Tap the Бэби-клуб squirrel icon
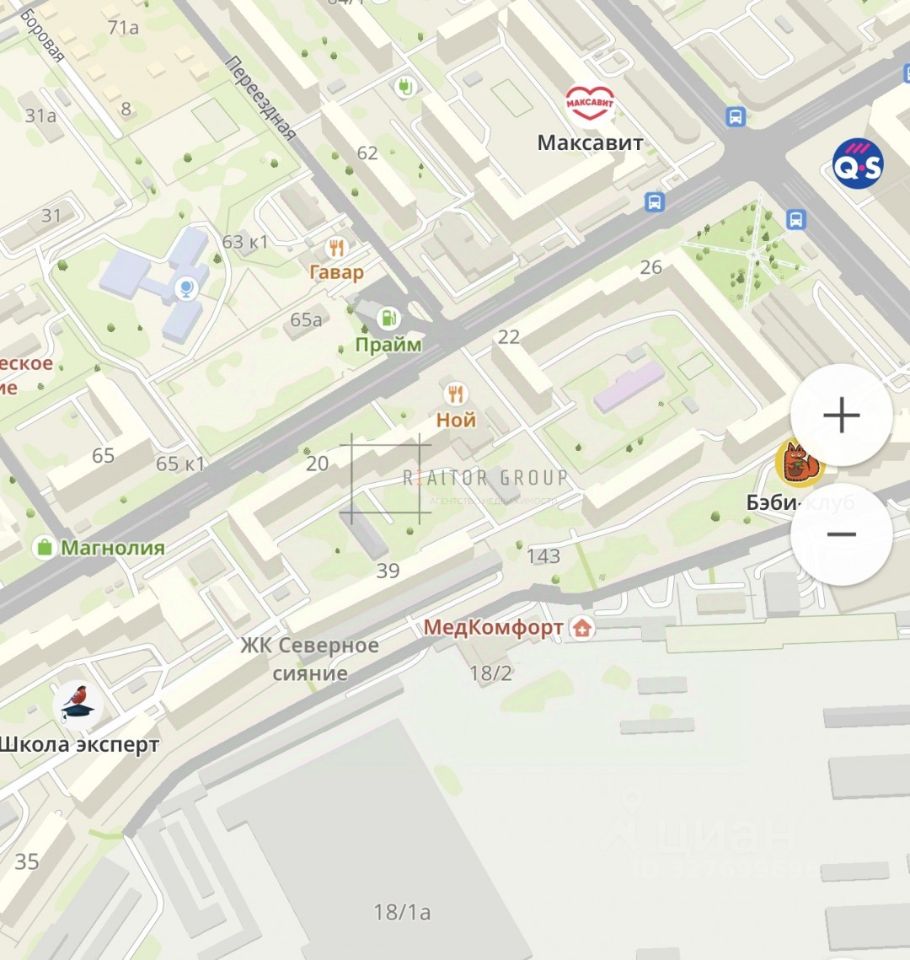This screenshot has height=960, width=910. (x=800, y=463)
